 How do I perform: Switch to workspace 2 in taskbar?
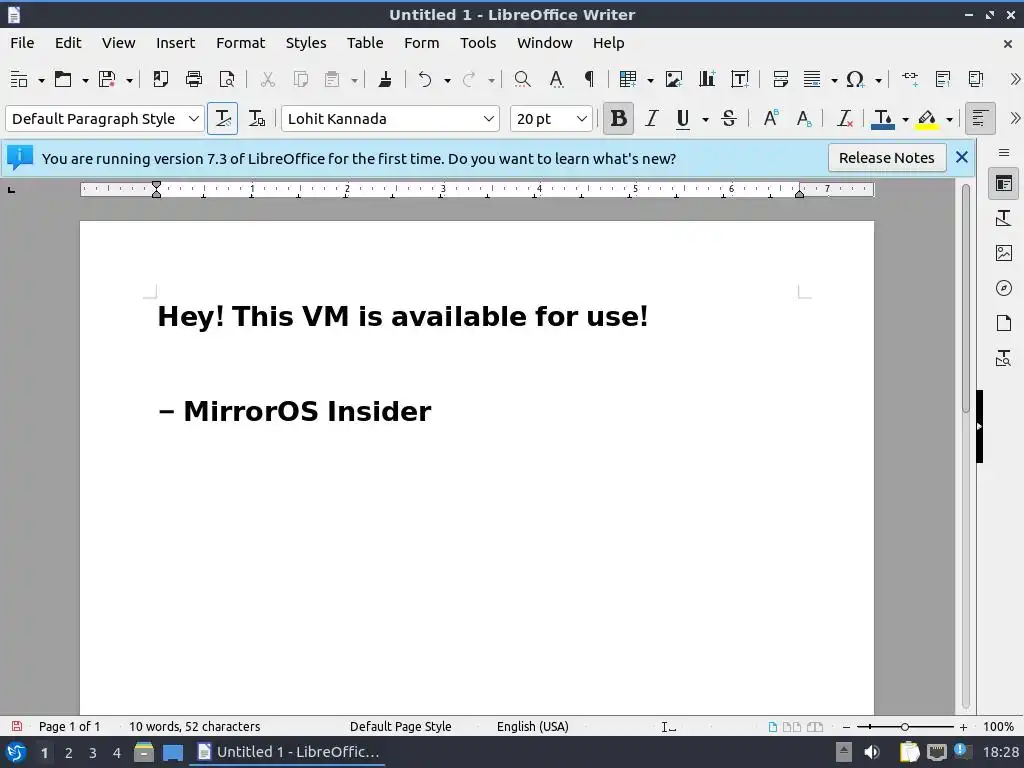tap(69, 753)
